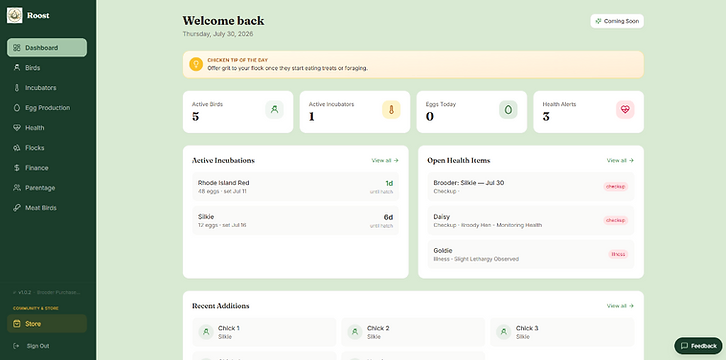Click the checkup tag on Daisy row
This screenshot has height=360, width=726.
(615, 220)
